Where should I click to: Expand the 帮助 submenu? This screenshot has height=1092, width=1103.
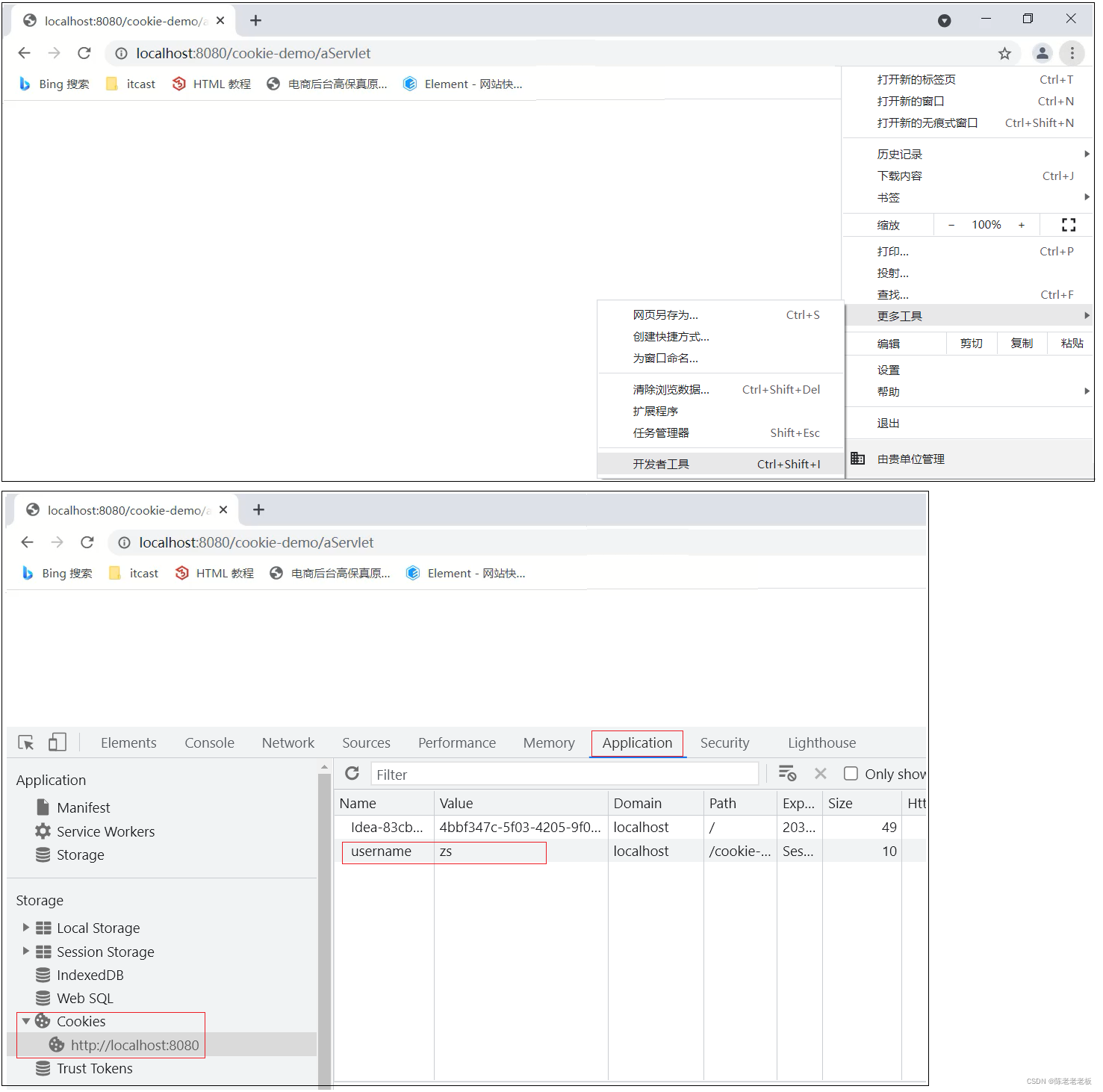click(968, 392)
